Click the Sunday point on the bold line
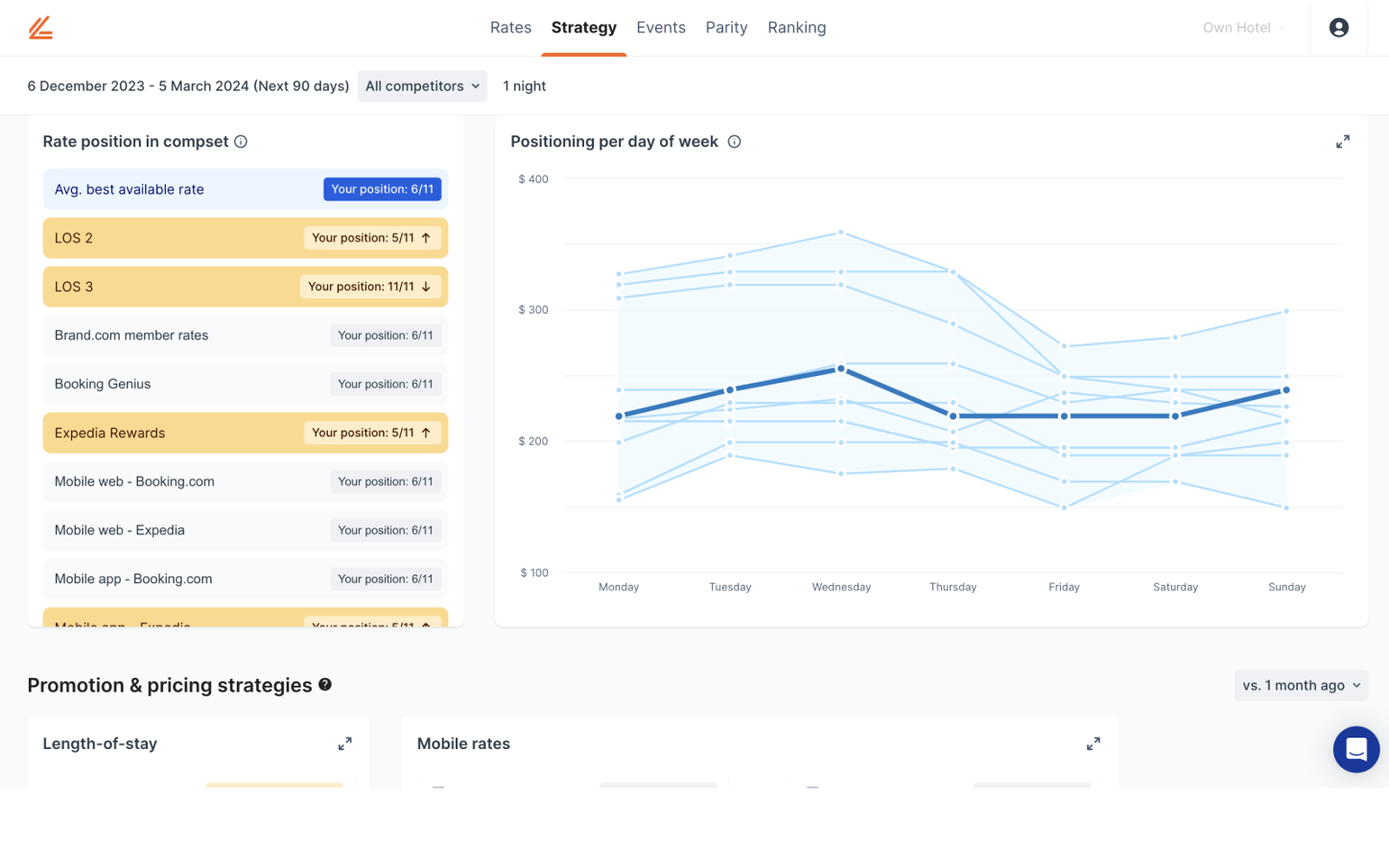Viewport: 1389px width, 868px height. [x=1286, y=390]
